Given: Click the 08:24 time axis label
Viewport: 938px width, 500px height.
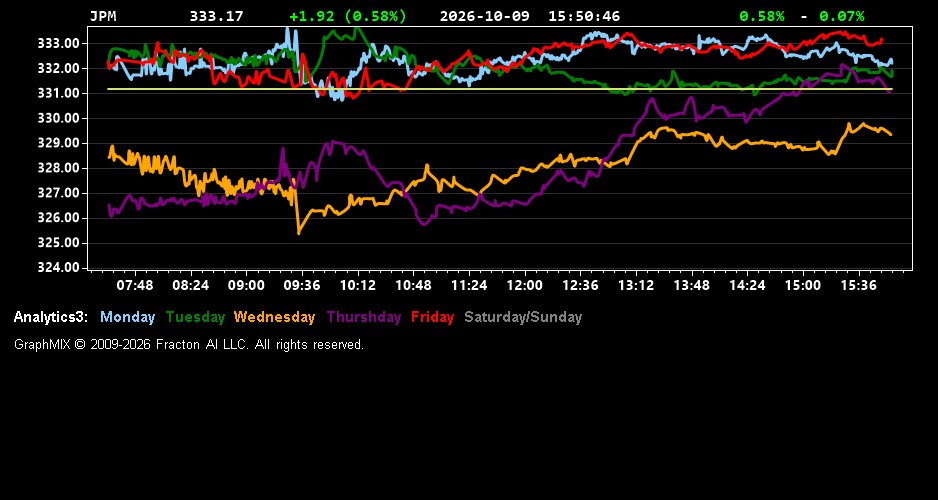Looking at the screenshot, I should click(x=191, y=286).
